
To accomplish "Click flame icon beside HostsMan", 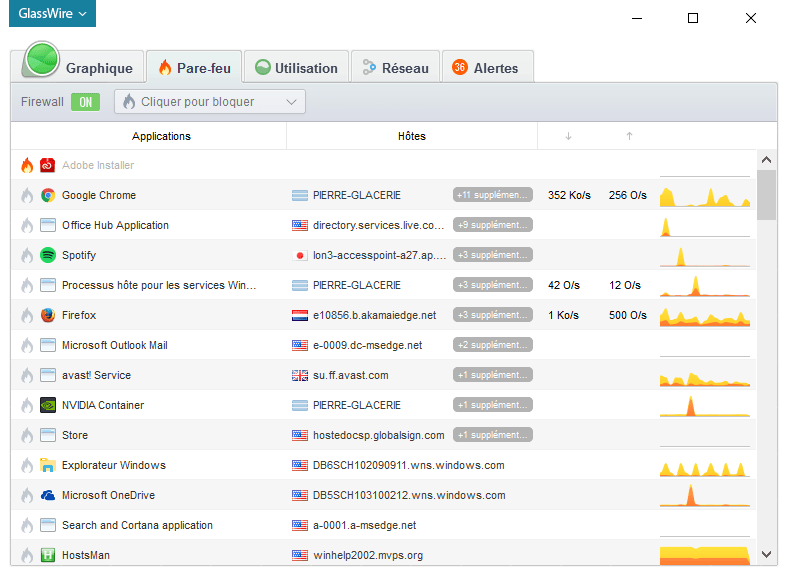I will 27,555.
